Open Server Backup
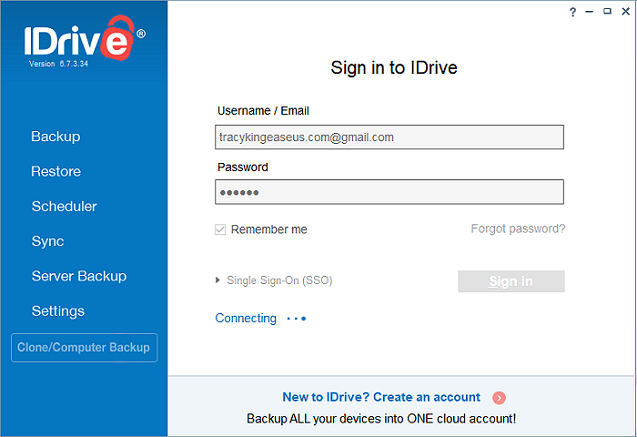Viewport: 637px width, 437px height. click(x=79, y=276)
